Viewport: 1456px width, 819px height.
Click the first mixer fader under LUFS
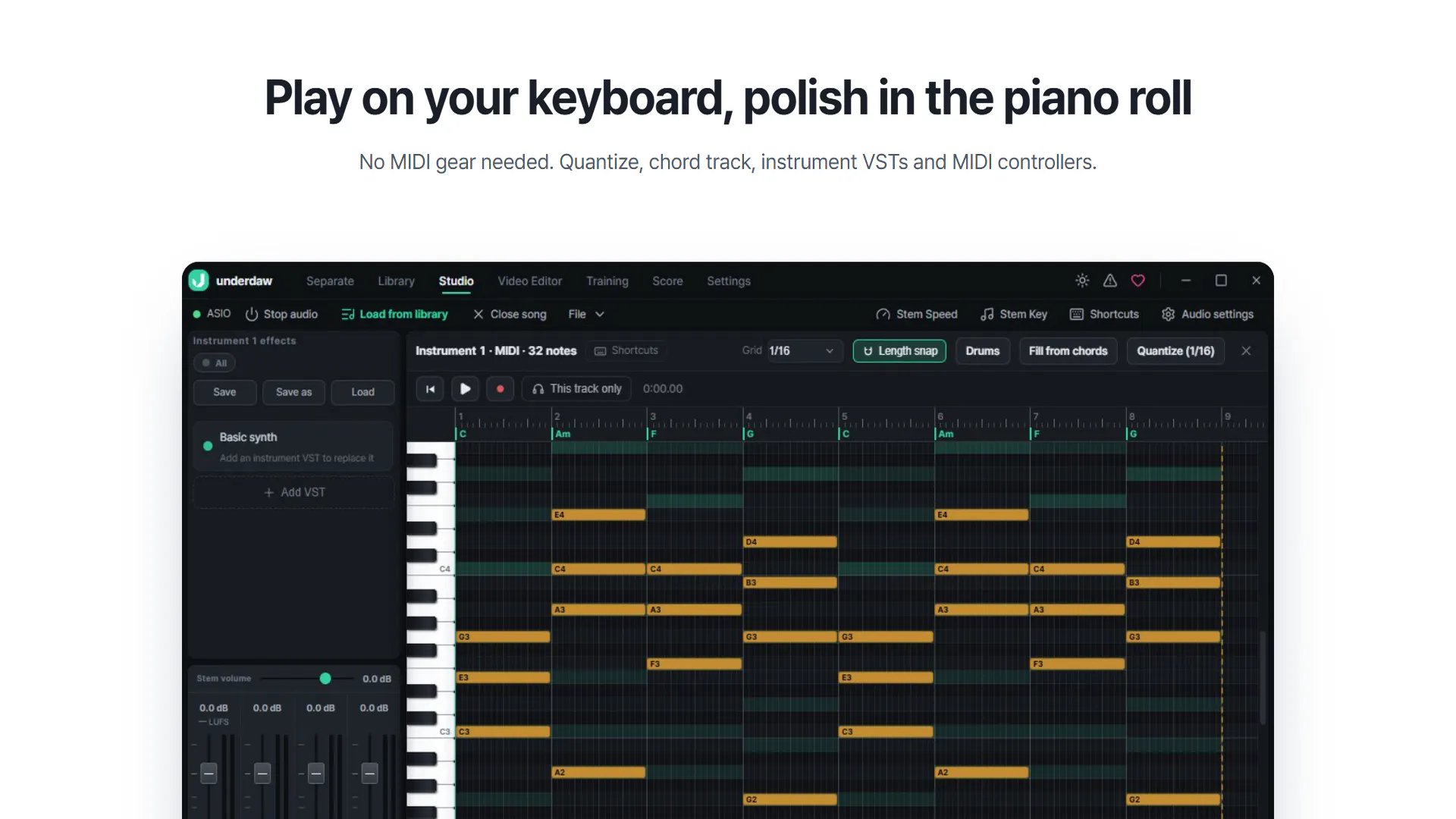pyautogui.click(x=209, y=773)
